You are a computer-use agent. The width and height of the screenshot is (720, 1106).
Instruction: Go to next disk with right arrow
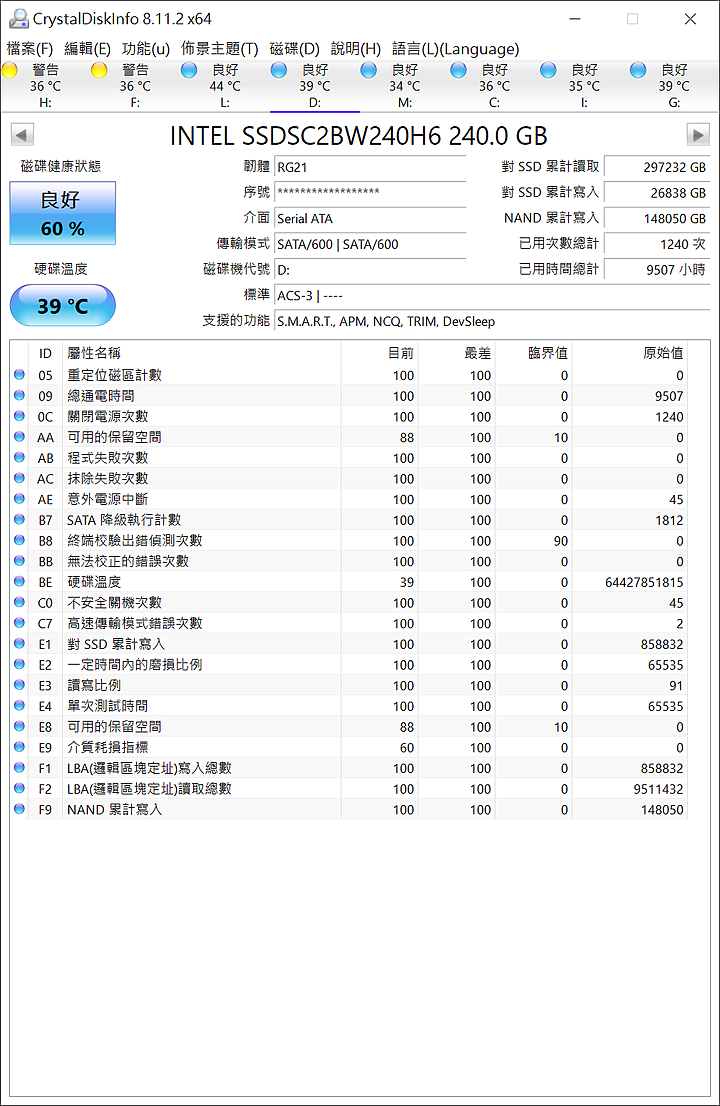click(697, 135)
